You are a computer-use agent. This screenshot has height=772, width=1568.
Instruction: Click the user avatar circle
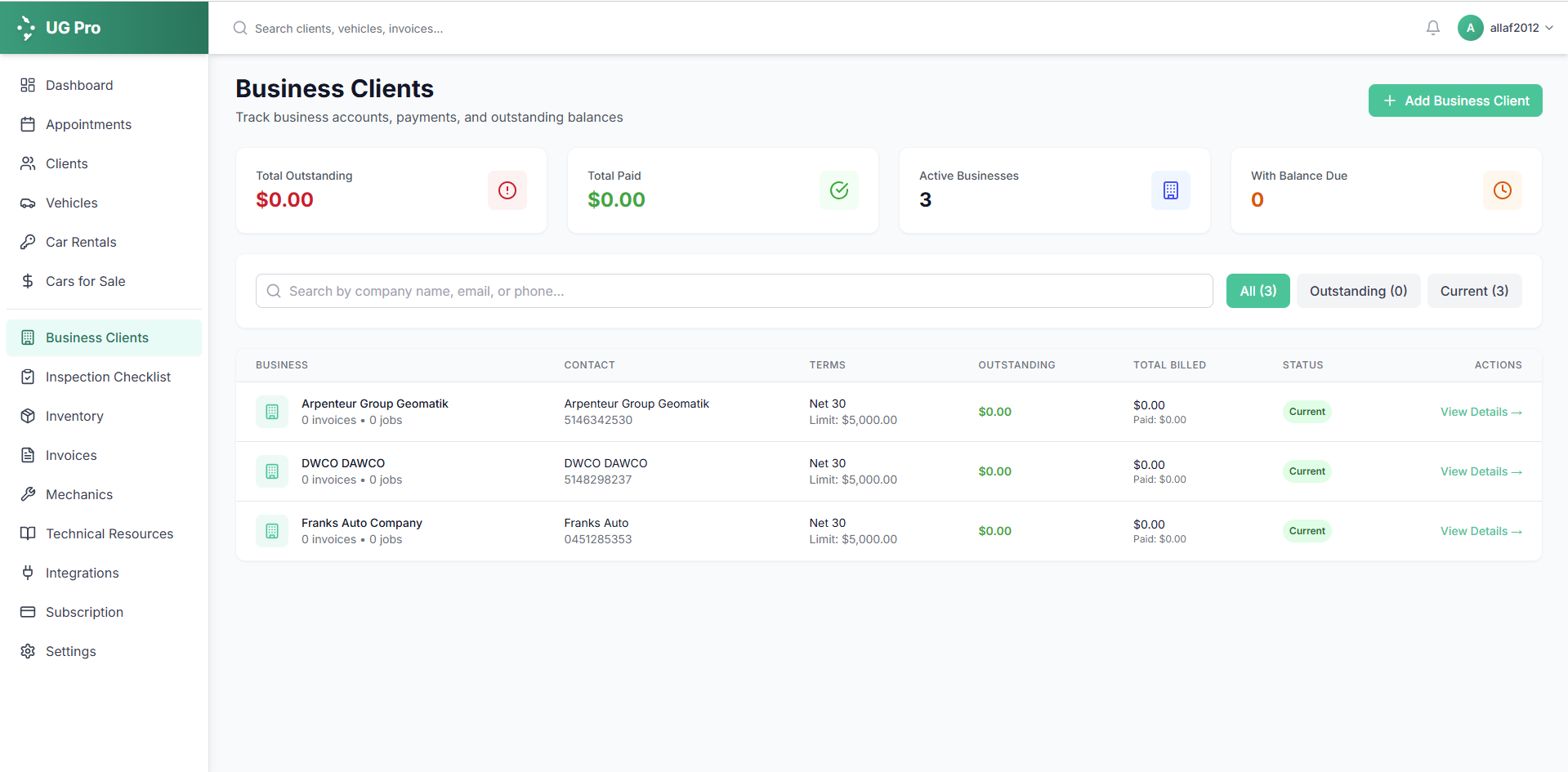click(1470, 28)
